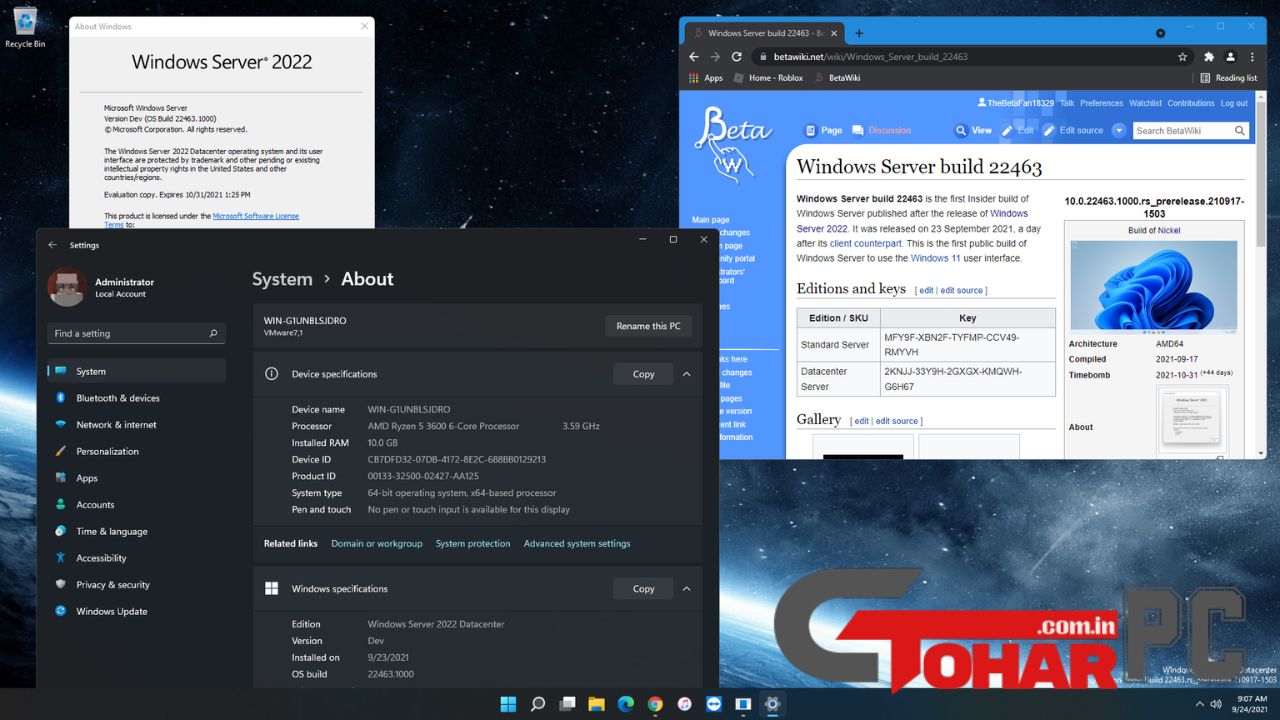Close the Windows Server build 22463 tab
This screenshot has height=720, width=1280.
835,33
